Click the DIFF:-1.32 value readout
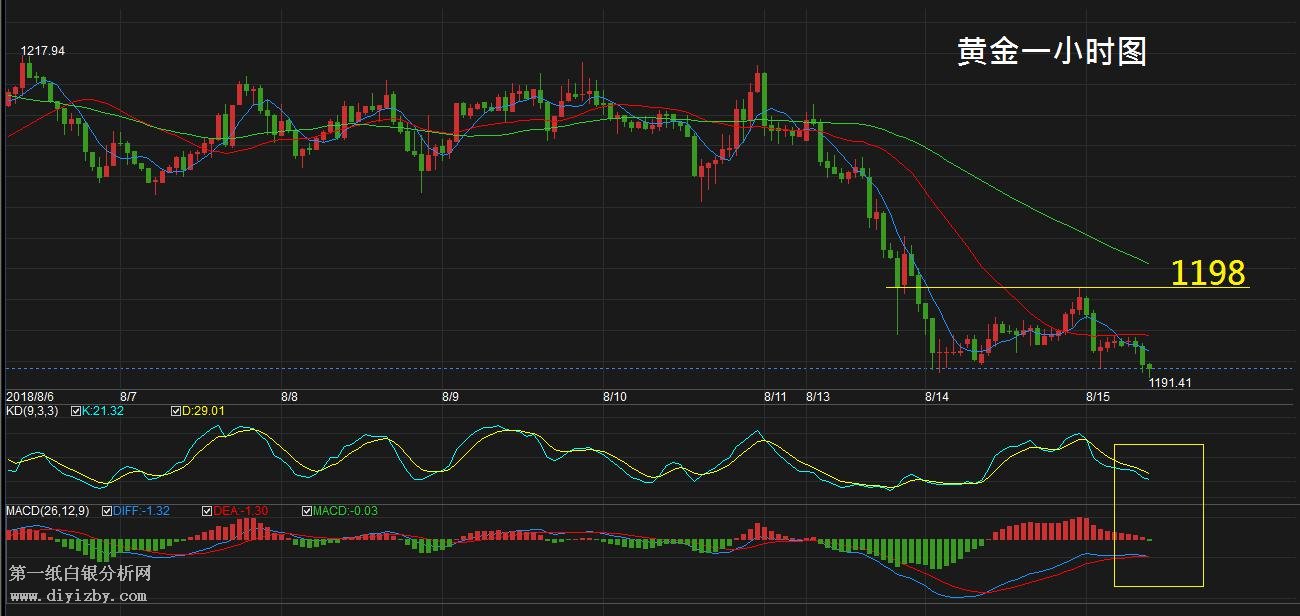 point(142,511)
